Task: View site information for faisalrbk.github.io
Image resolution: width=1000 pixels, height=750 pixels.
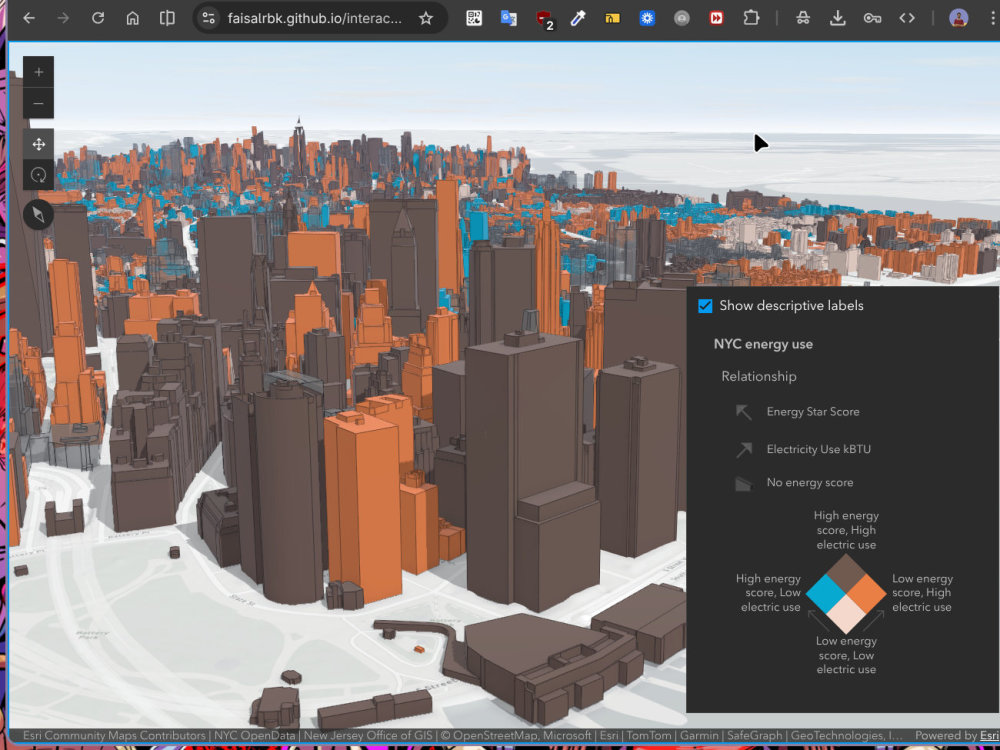Action: [x=209, y=18]
